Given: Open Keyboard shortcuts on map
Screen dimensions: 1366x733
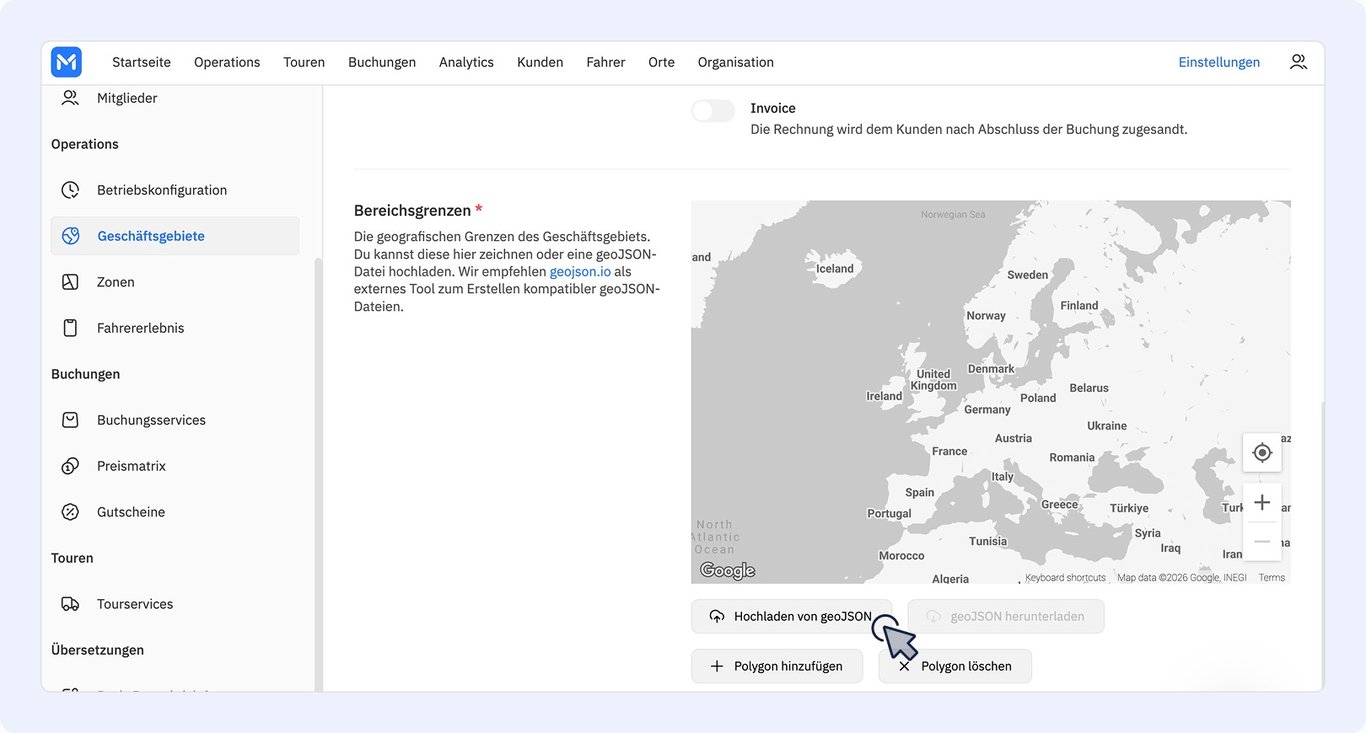Looking at the screenshot, I should click(x=1065, y=577).
